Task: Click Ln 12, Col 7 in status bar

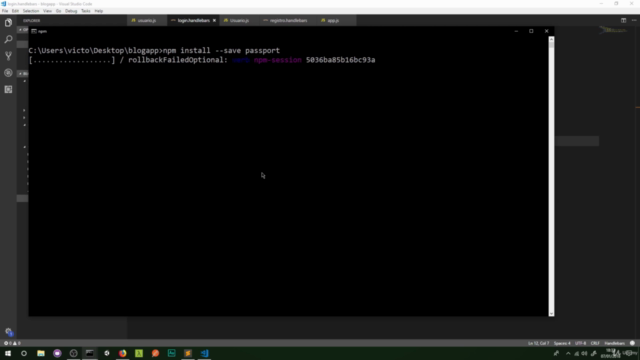Action: pyautogui.click(x=538, y=343)
